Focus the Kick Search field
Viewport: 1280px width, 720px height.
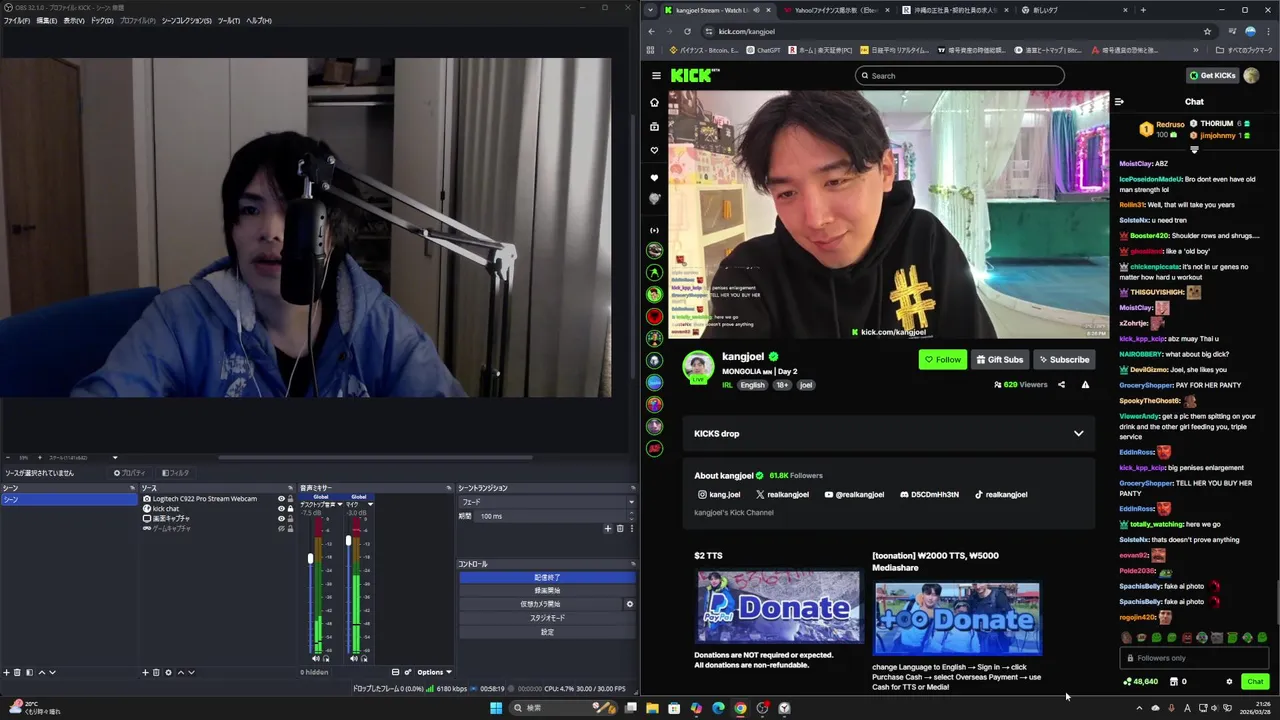coord(960,75)
